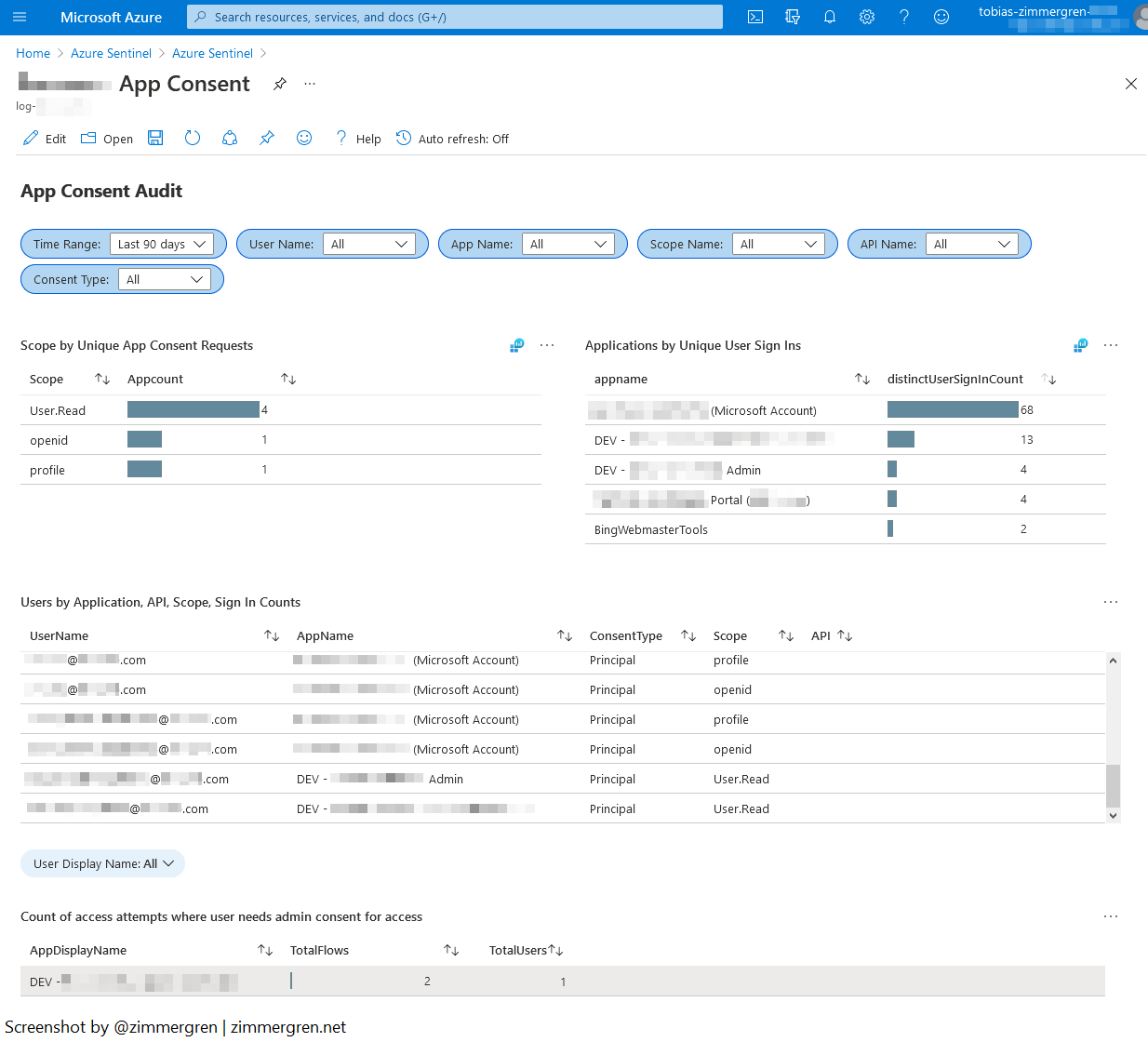This screenshot has width=1148, height=1042.
Task: Open Azure notifications bell
Action: (830, 17)
